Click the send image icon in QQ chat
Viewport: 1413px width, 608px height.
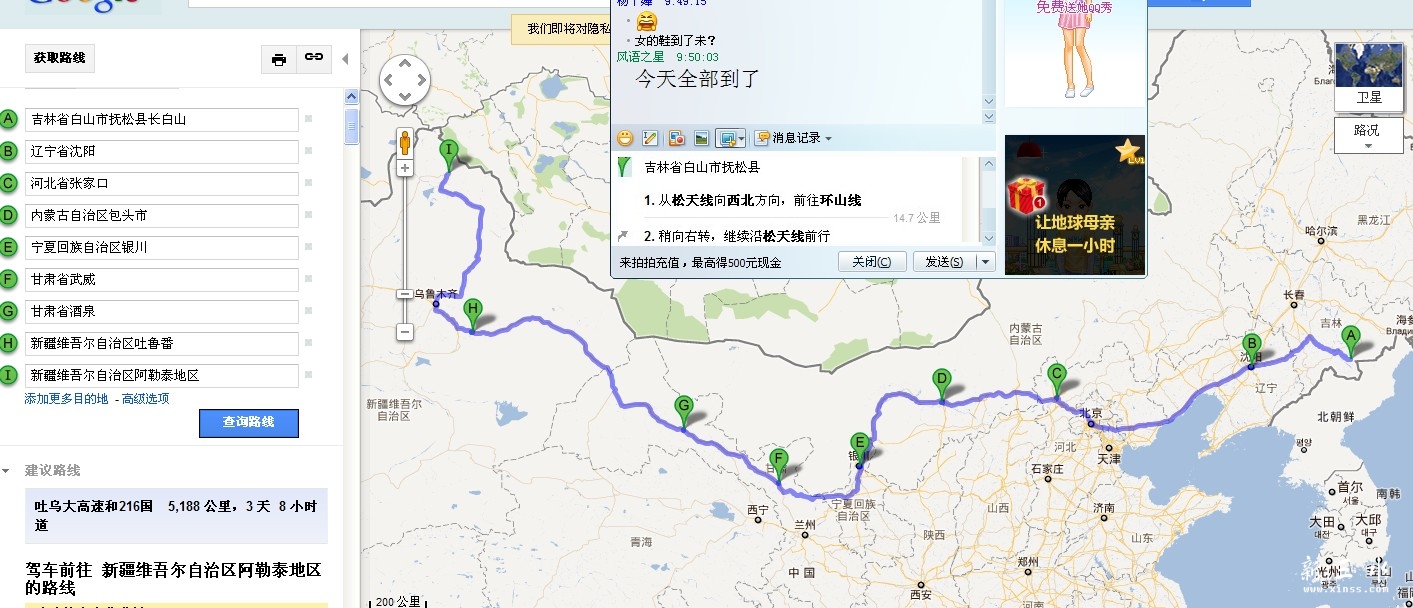coord(703,137)
